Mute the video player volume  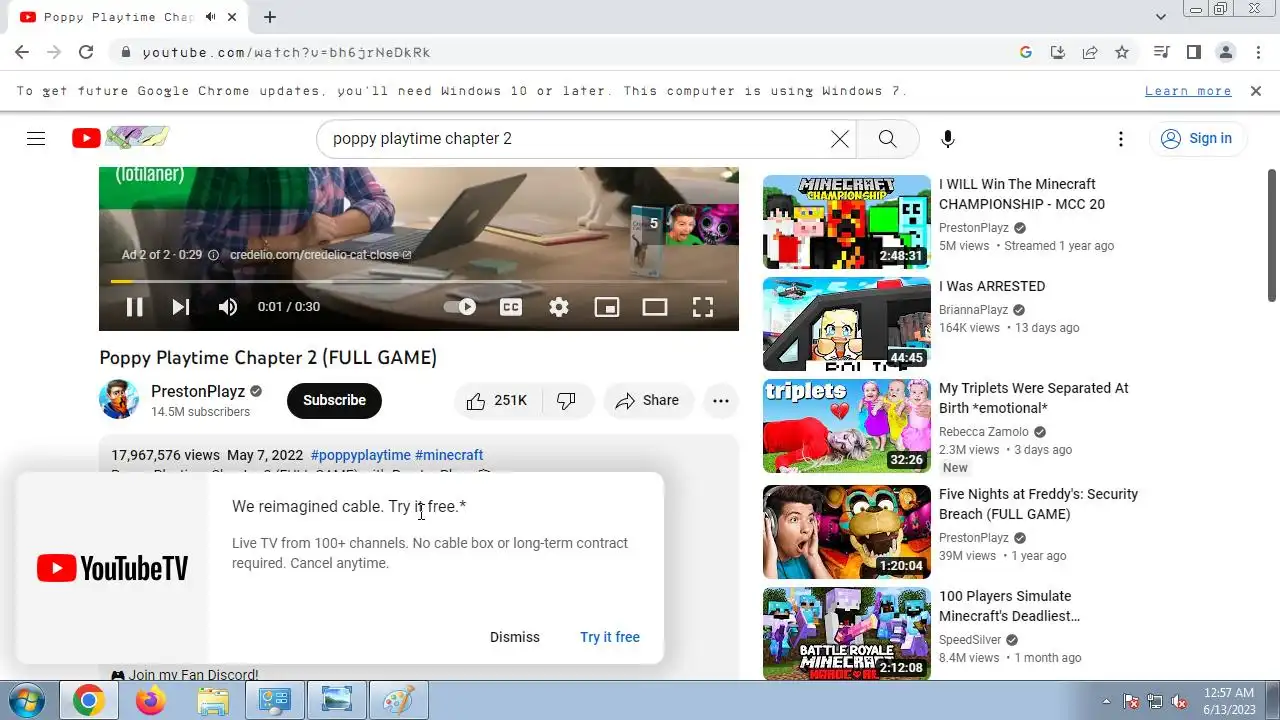[228, 307]
